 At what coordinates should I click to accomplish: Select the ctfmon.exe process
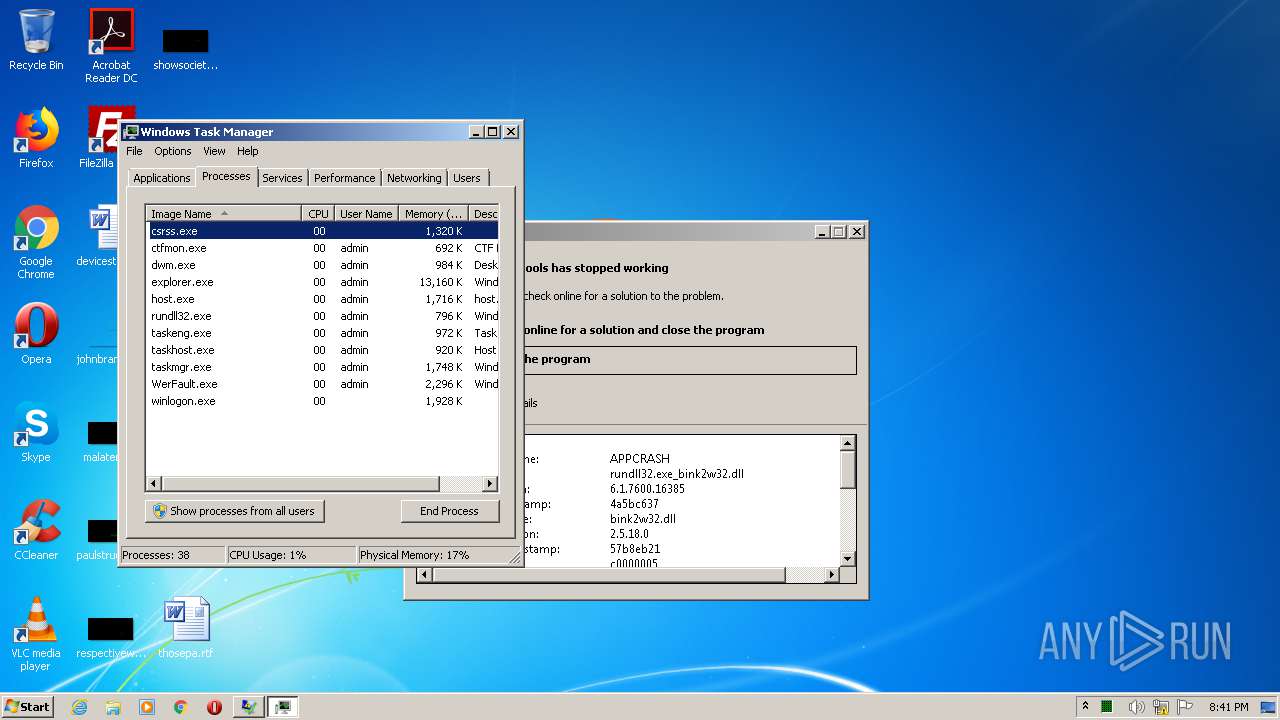coord(322,248)
